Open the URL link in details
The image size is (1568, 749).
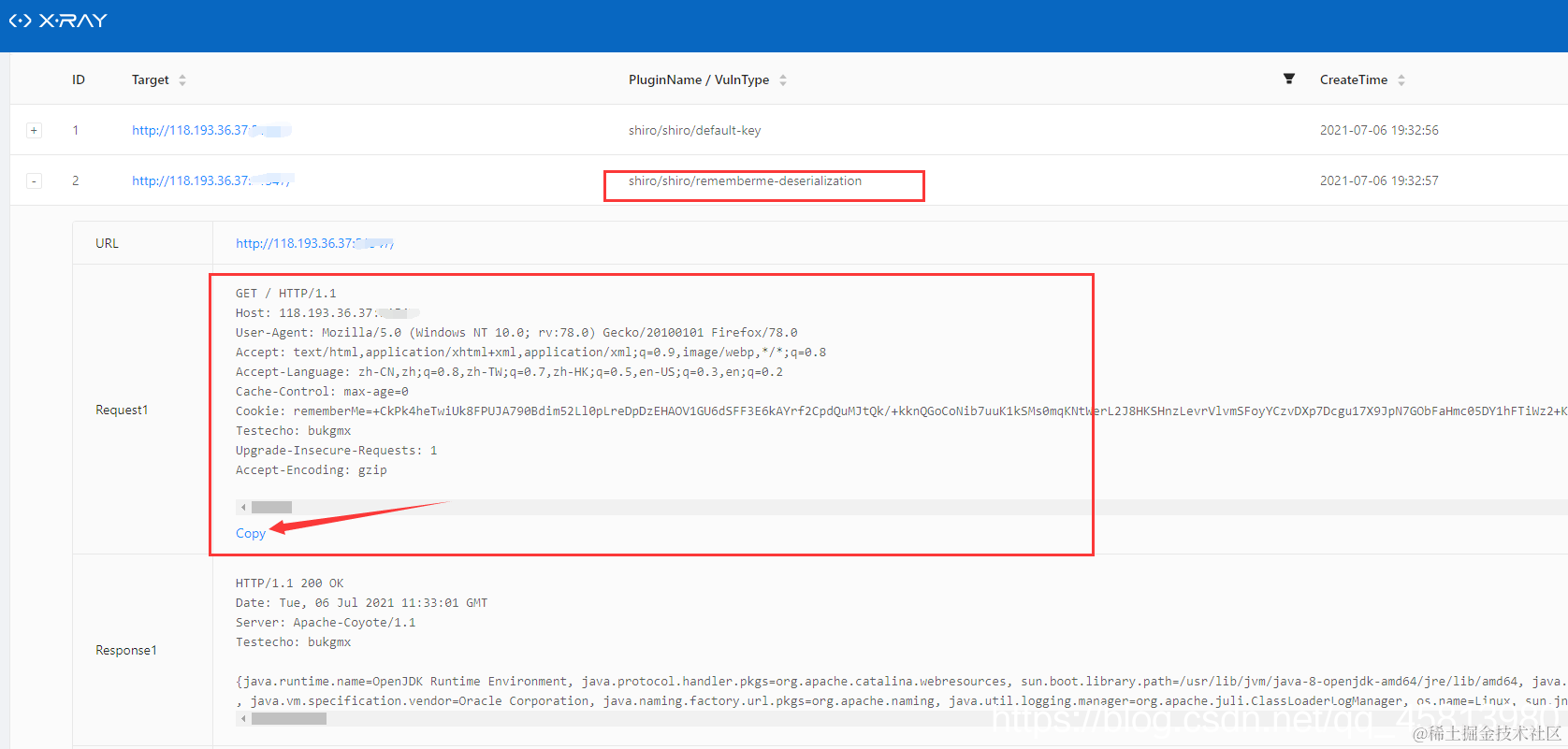pos(314,243)
